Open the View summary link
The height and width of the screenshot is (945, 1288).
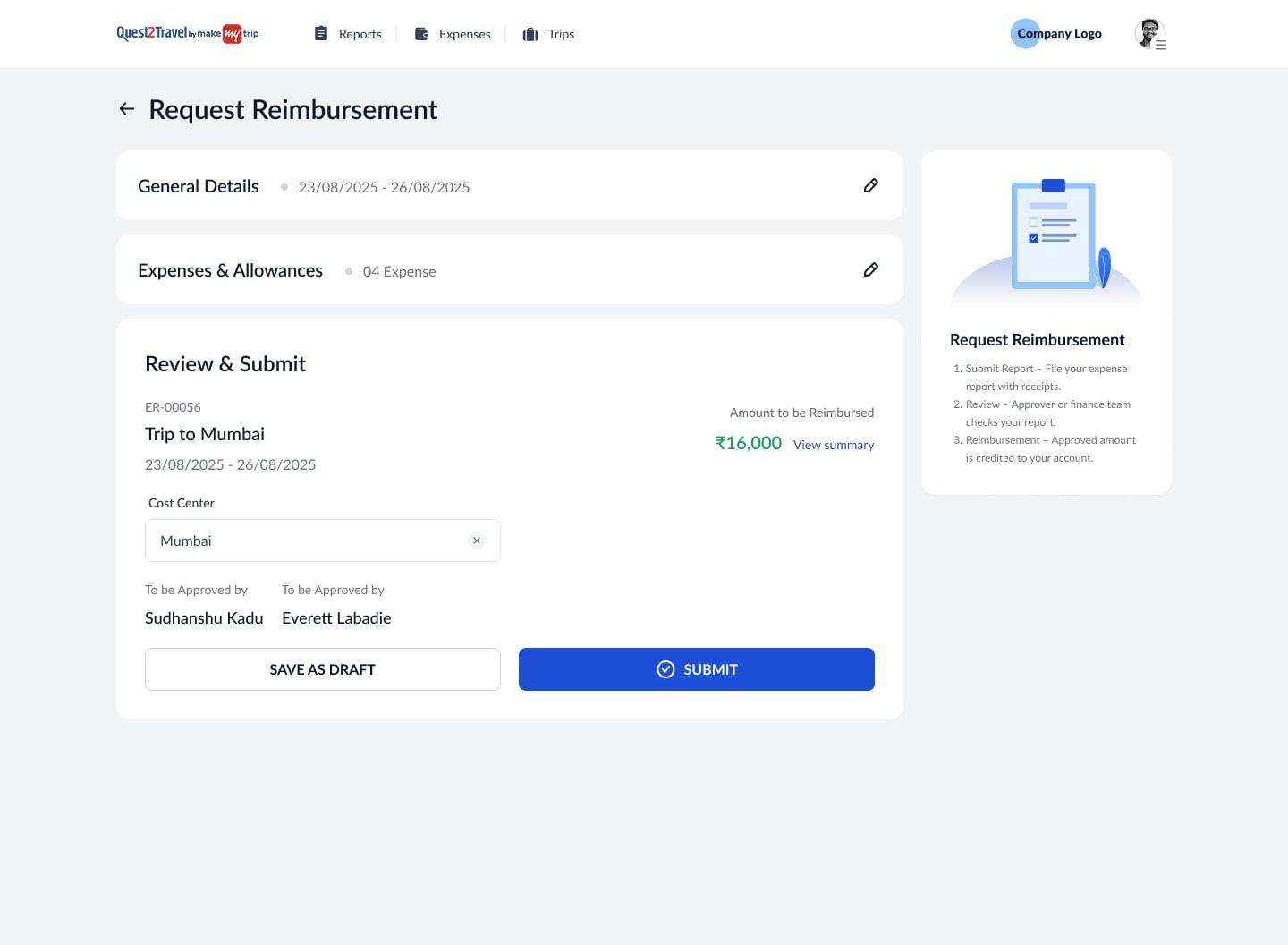coord(834,445)
